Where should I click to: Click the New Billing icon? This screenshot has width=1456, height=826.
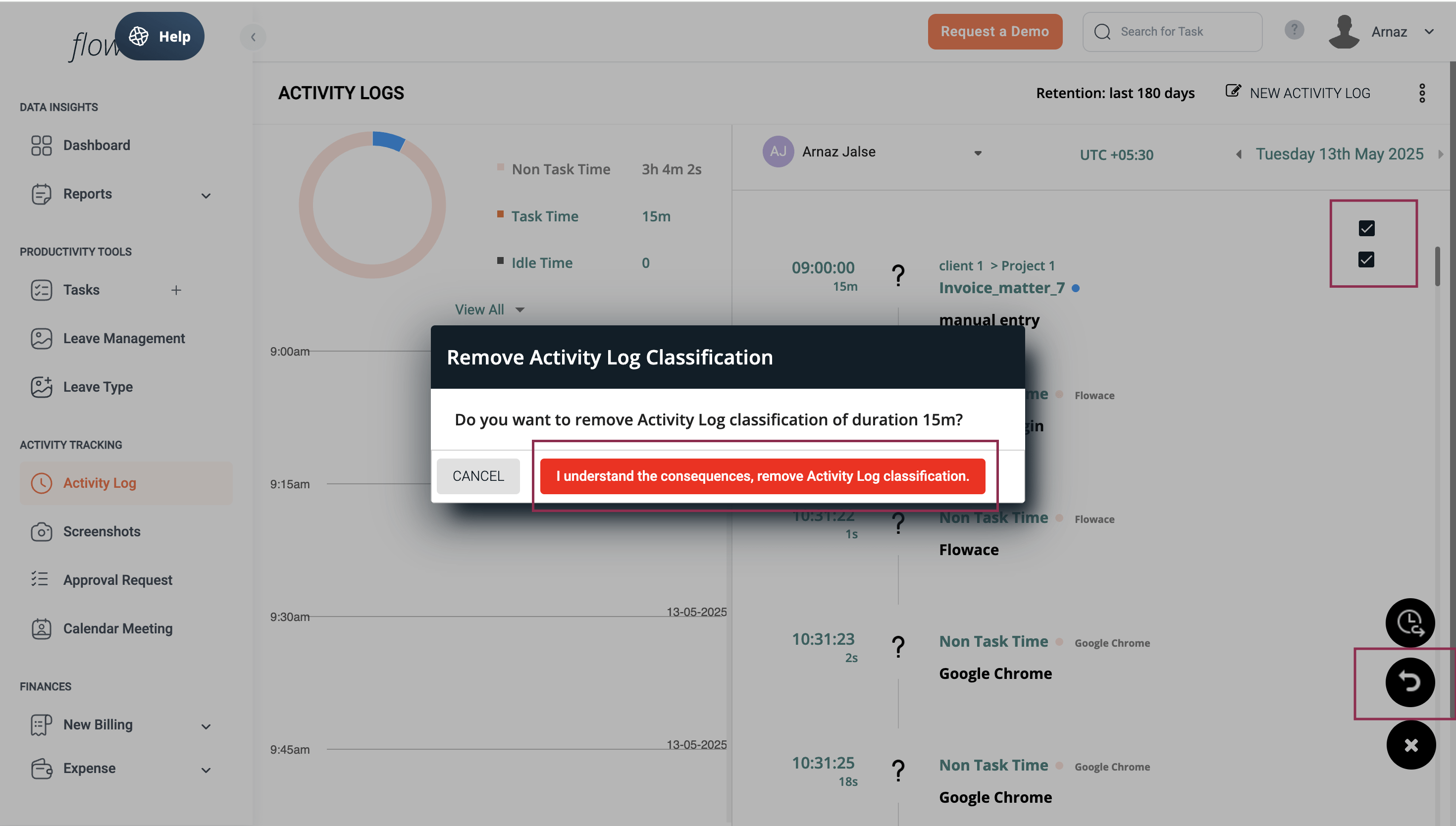pyautogui.click(x=41, y=725)
